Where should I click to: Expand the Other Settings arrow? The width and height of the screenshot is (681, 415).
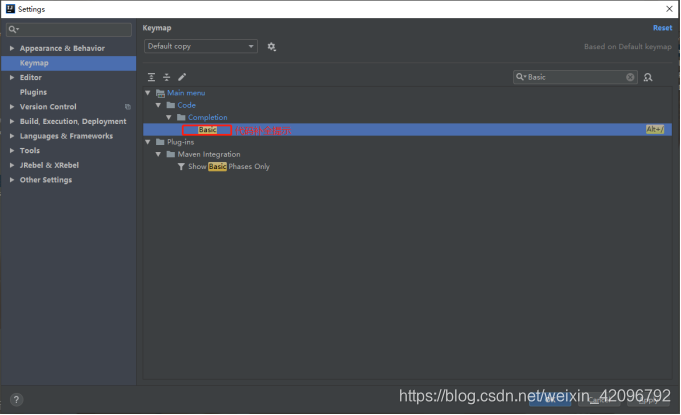12,180
